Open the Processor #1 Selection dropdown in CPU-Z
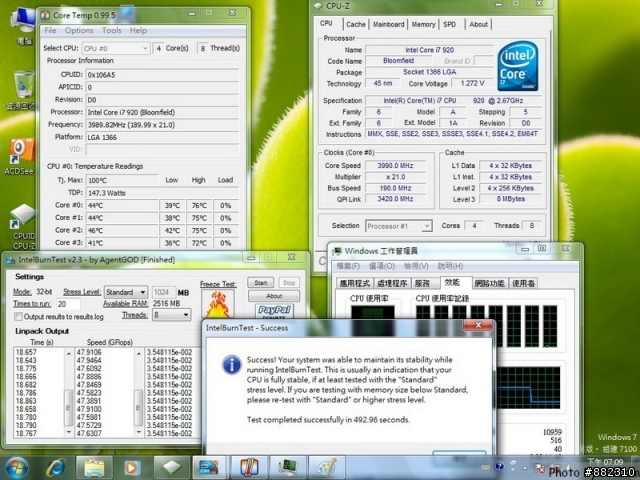This screenshot has width=640, height=480. coord(398,226)
